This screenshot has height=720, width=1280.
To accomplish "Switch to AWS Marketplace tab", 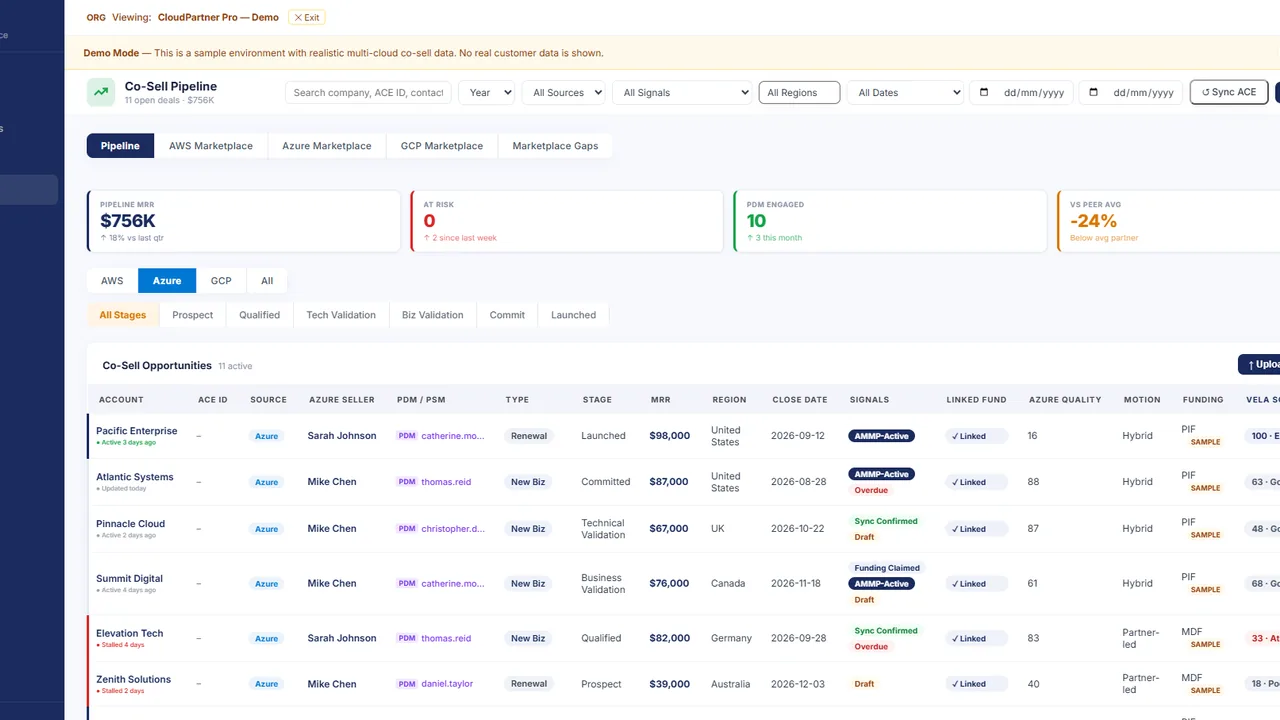I will tap(211, 146).
